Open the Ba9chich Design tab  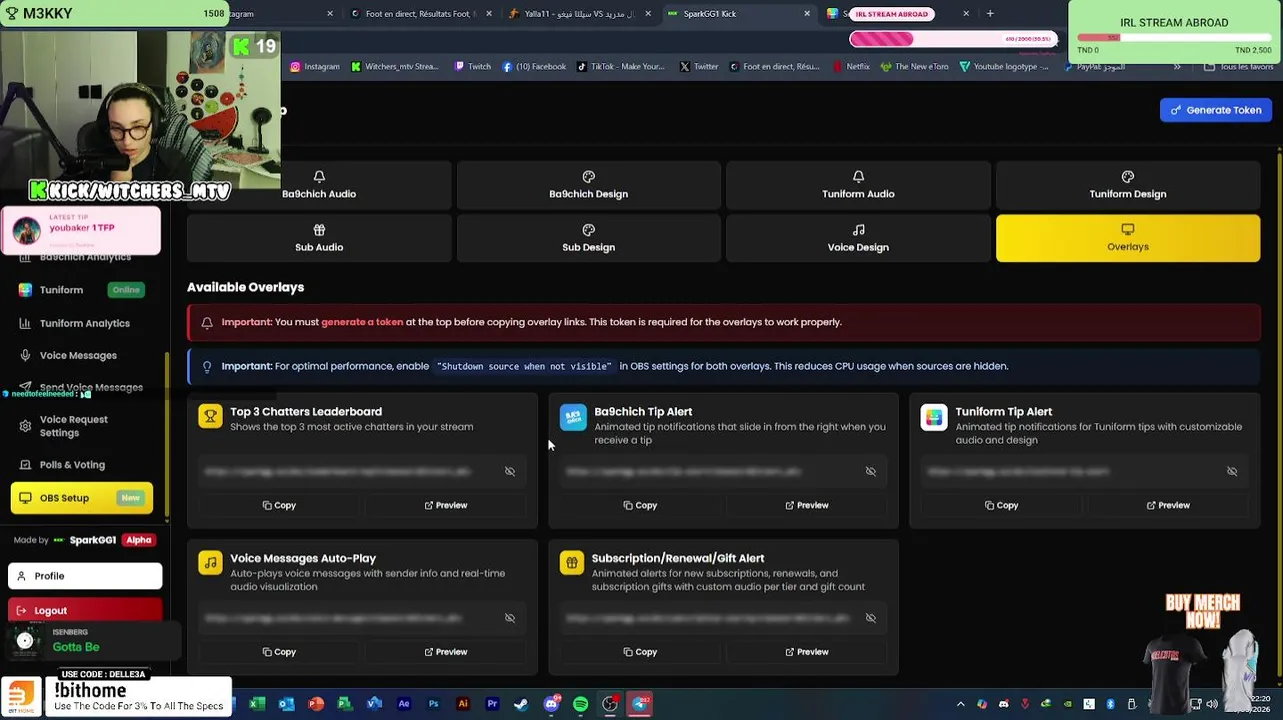(x=588, y=185)
